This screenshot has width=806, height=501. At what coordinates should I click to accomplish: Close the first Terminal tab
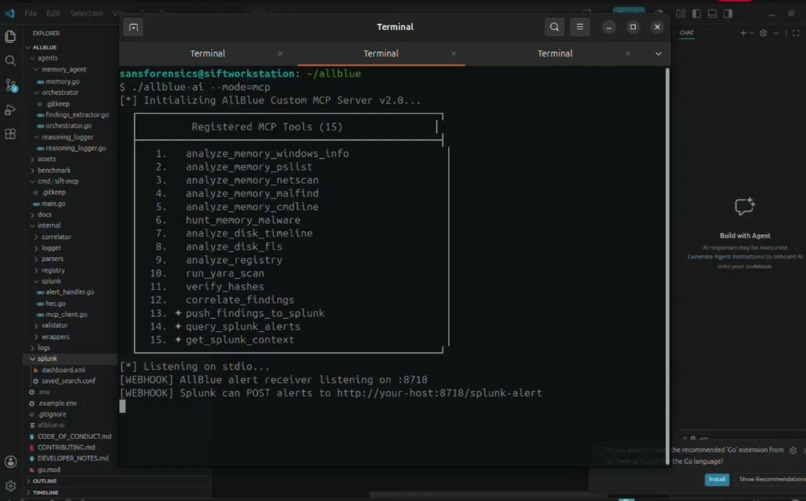coord(280,53)
